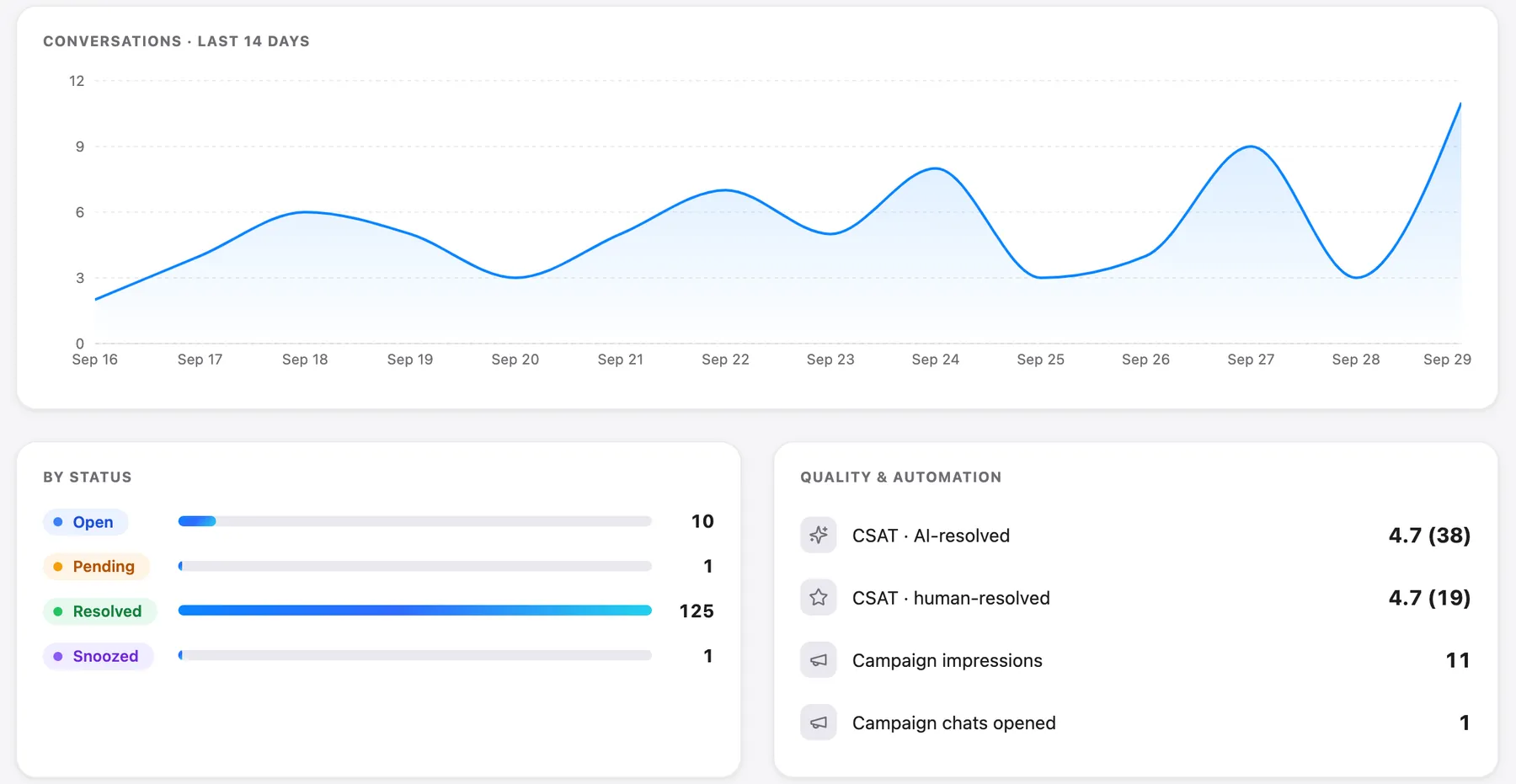Screen dimensions: 1516x784
Task: Click the Sep 27 axis label
Action: pyautogui.click(x=1251, y=360)
